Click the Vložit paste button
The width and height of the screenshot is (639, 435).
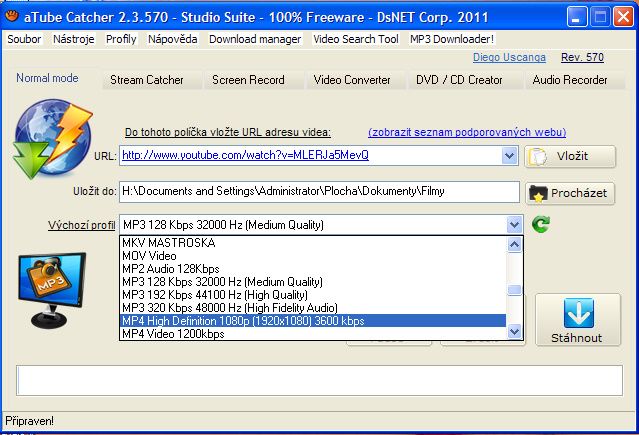(x=570, y=156)
